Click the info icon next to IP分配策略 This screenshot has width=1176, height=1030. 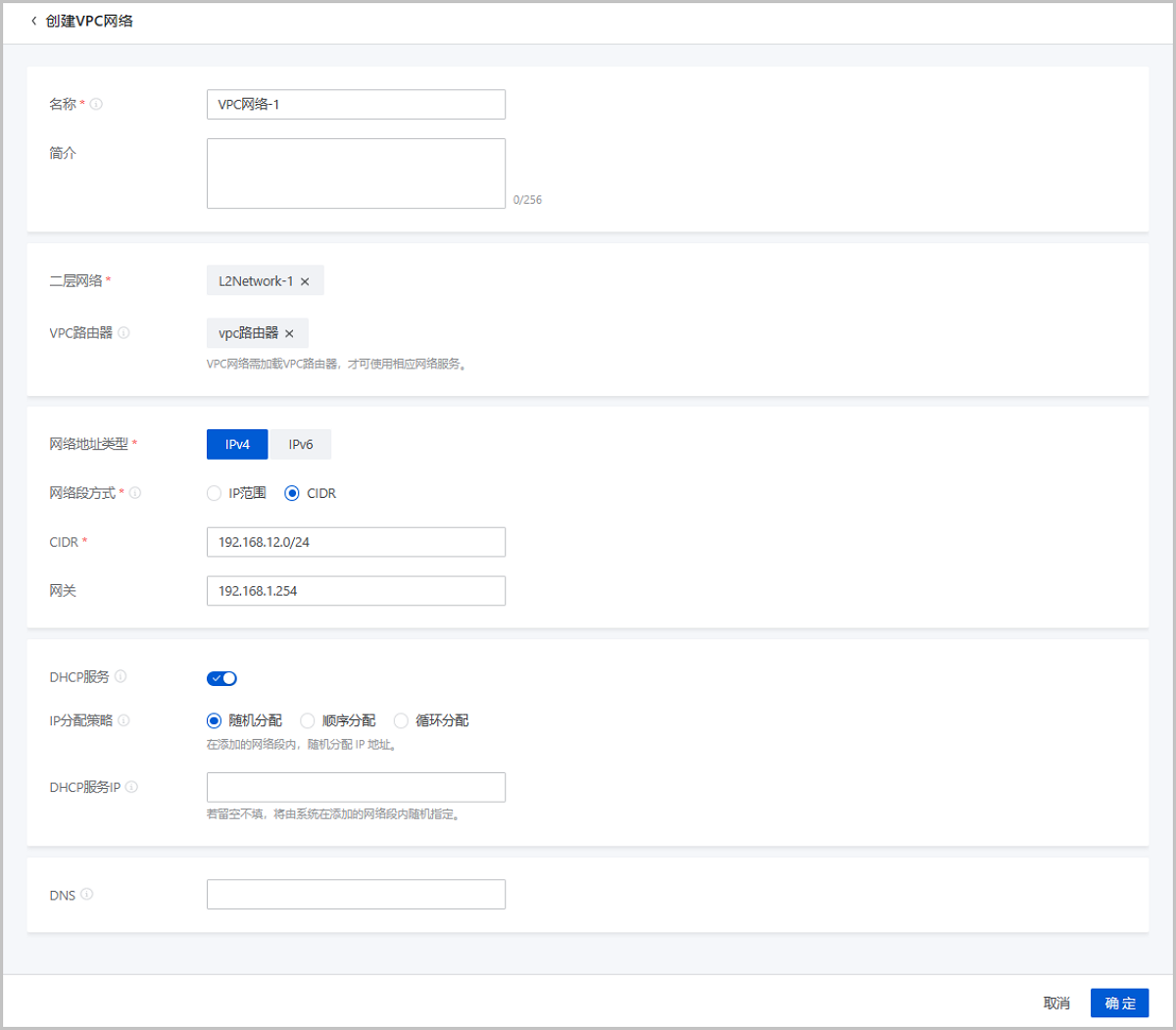123,720
